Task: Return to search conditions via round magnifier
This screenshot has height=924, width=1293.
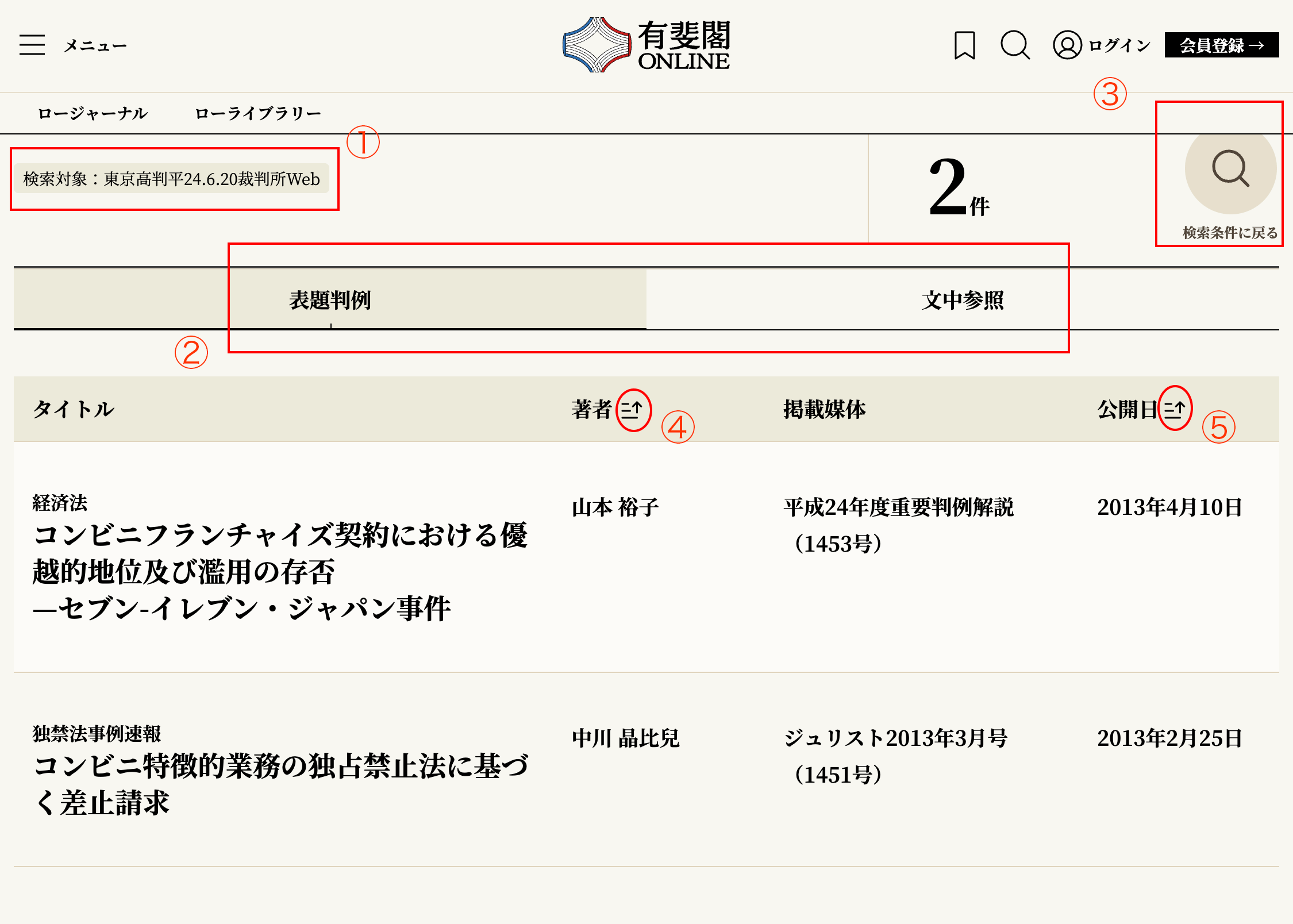Action: pyautogui.click(x=1230, y=169)
